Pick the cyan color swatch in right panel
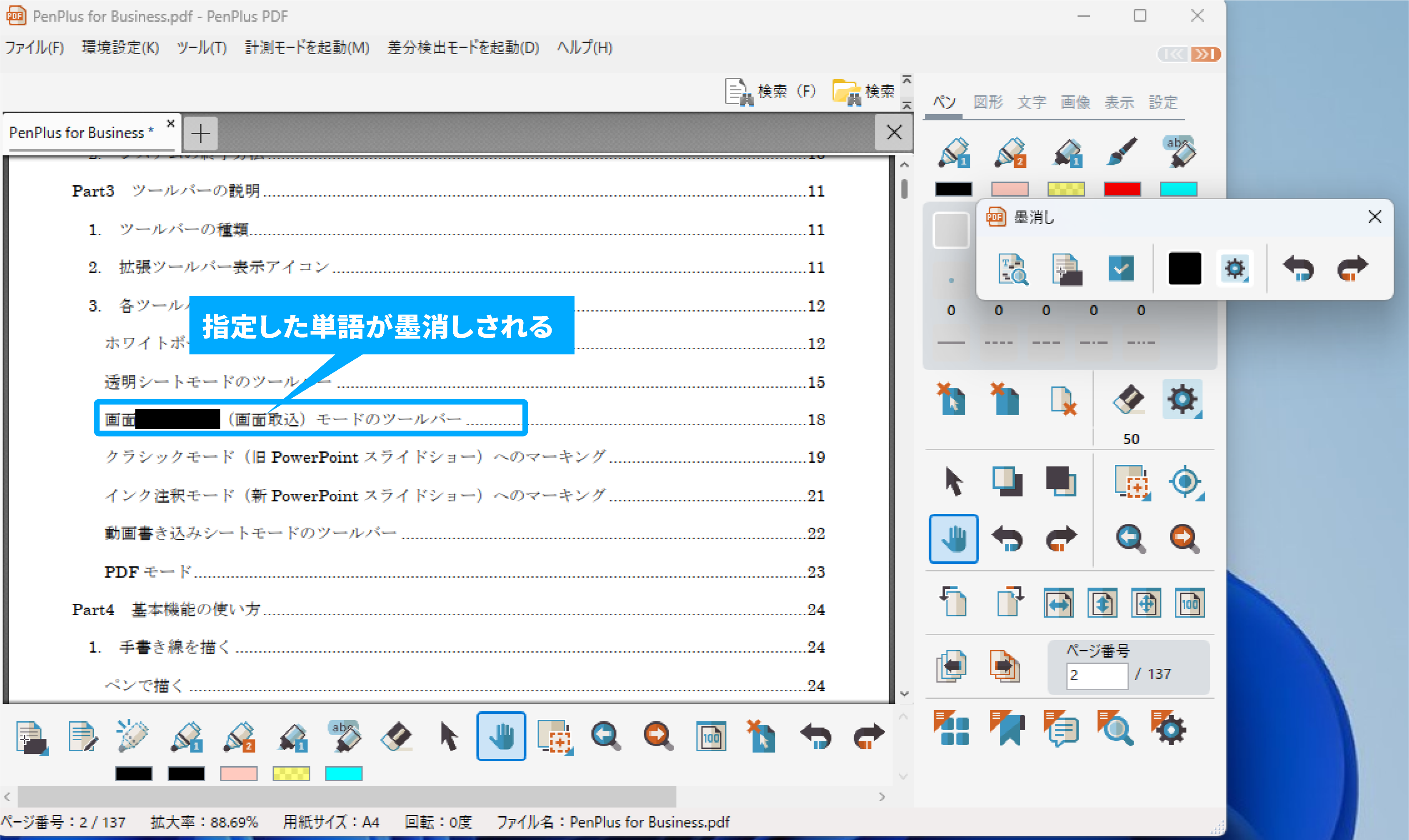The width and height of the screenshot is (1409, 840). [x=1179, y=189]
